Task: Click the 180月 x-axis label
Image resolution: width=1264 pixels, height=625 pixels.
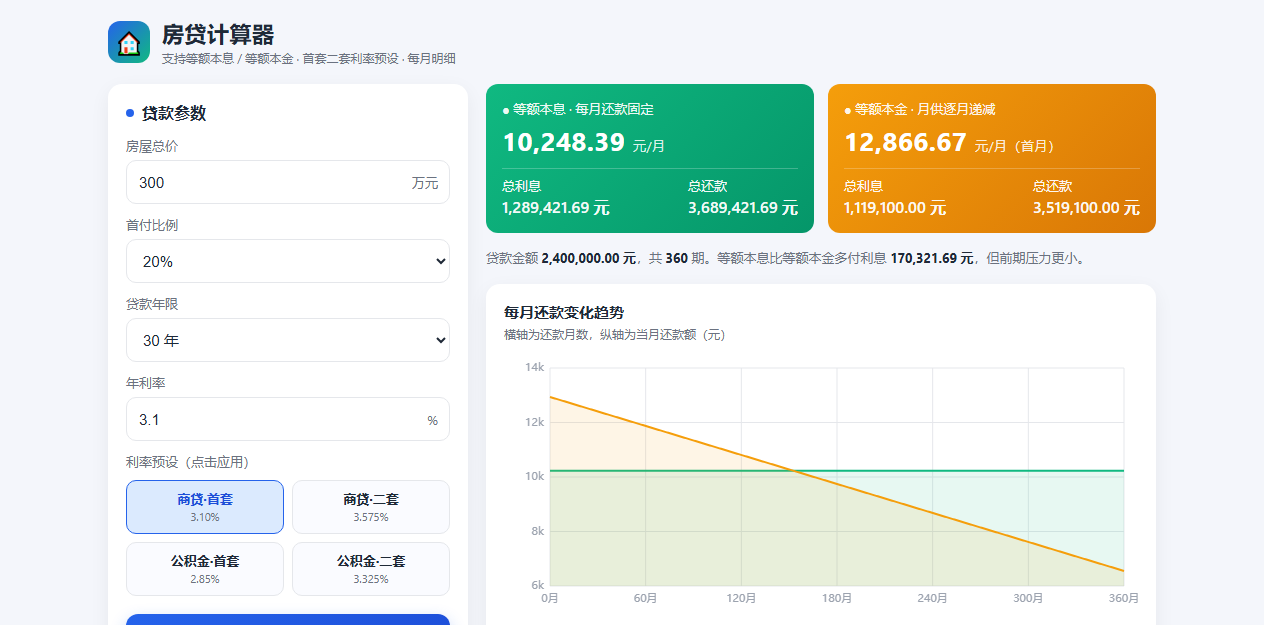Action: pyautogui.click(x=837, y=598)
